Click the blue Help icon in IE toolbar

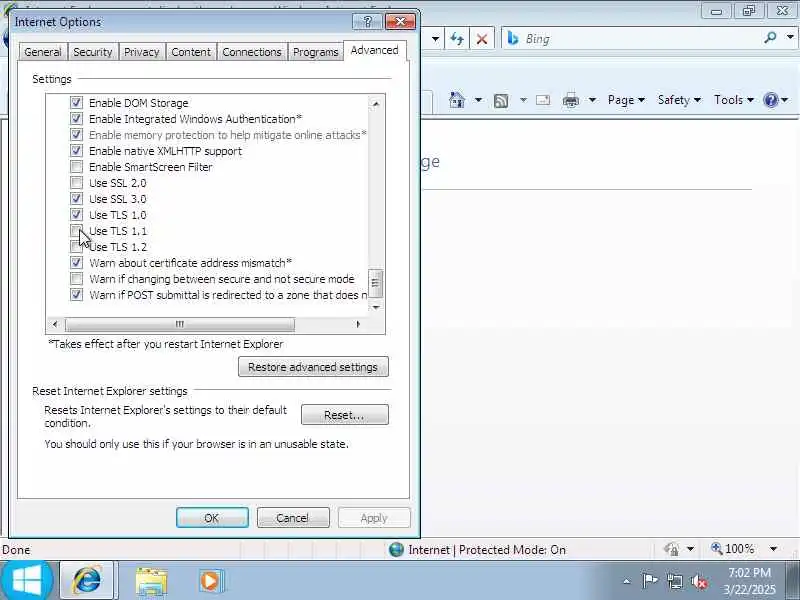(770, 100)
